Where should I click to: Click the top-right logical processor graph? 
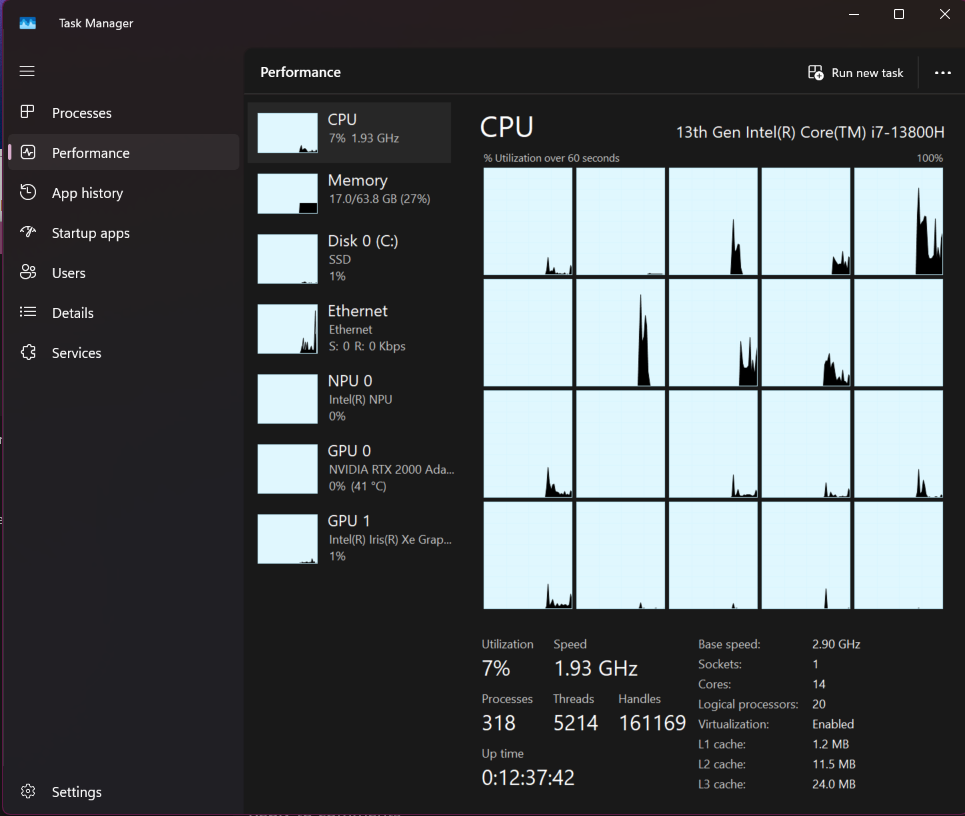(x=898, y=221)
